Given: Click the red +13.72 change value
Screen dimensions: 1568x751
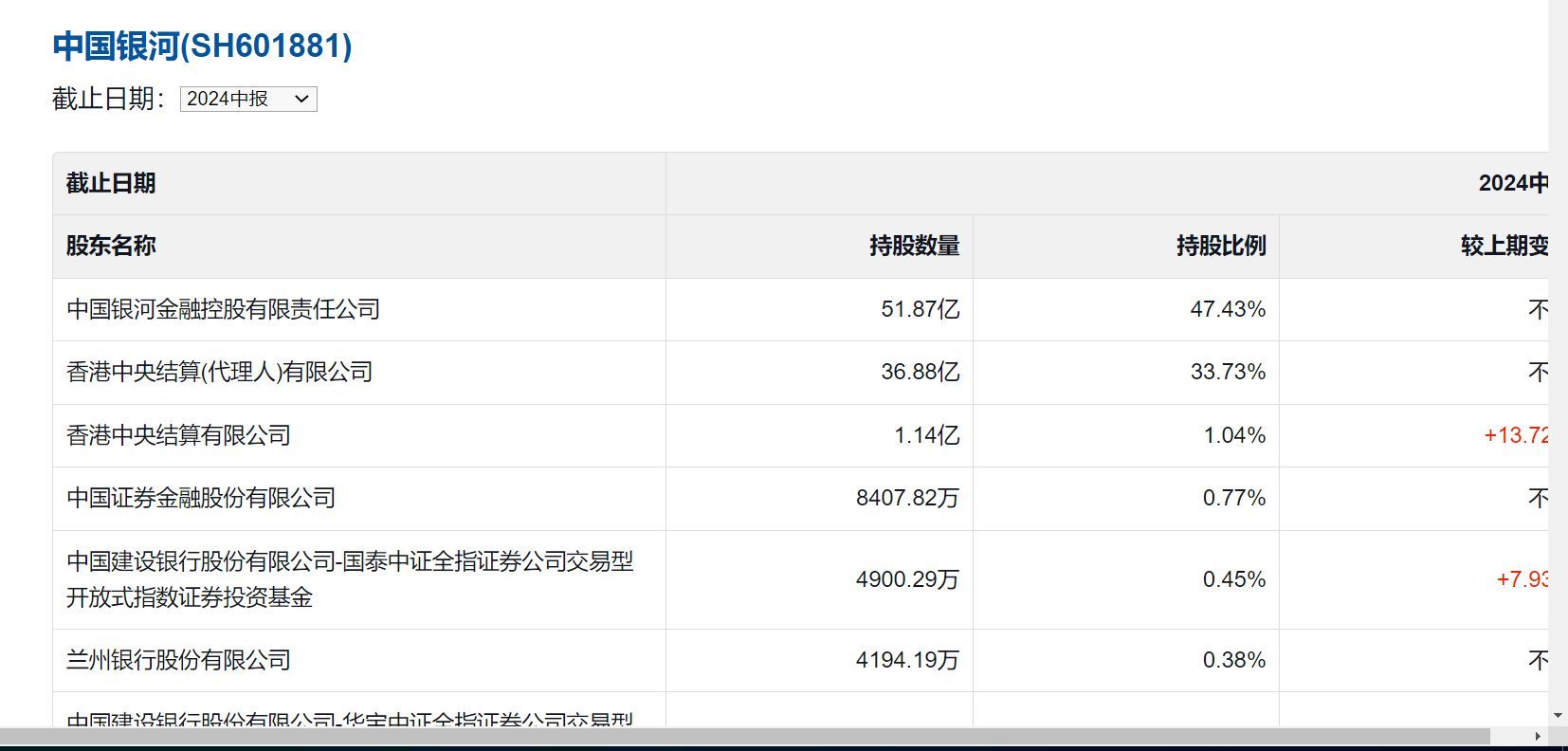Looking at the screenshot, I should (1515, 435).
